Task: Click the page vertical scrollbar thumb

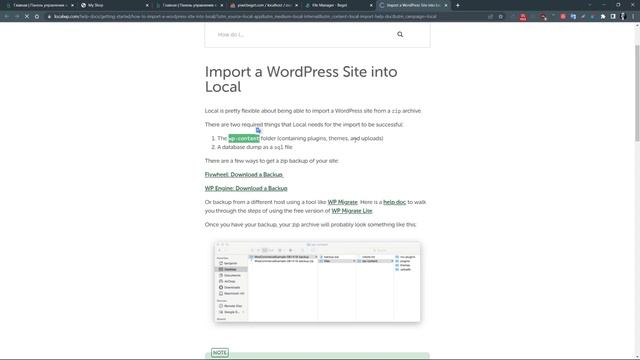Action: click(637, 92)
